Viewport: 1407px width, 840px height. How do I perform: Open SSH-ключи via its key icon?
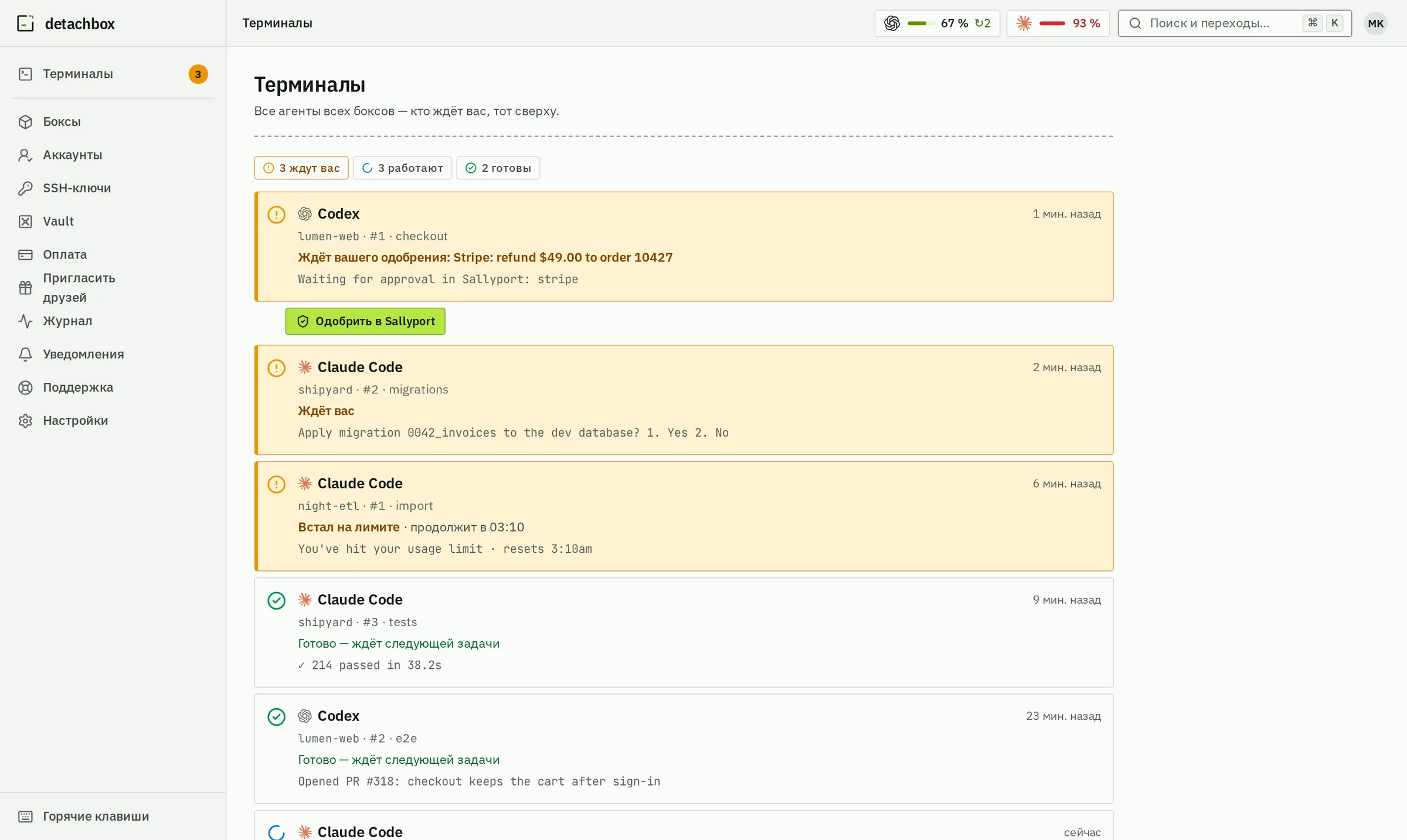click(x=25, y=188)
